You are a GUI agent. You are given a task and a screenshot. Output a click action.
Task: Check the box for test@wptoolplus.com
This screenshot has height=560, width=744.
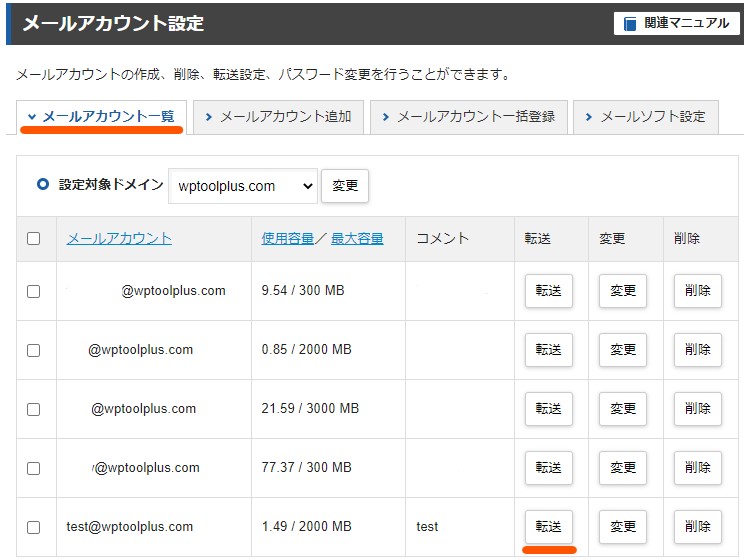click(34, 527)
